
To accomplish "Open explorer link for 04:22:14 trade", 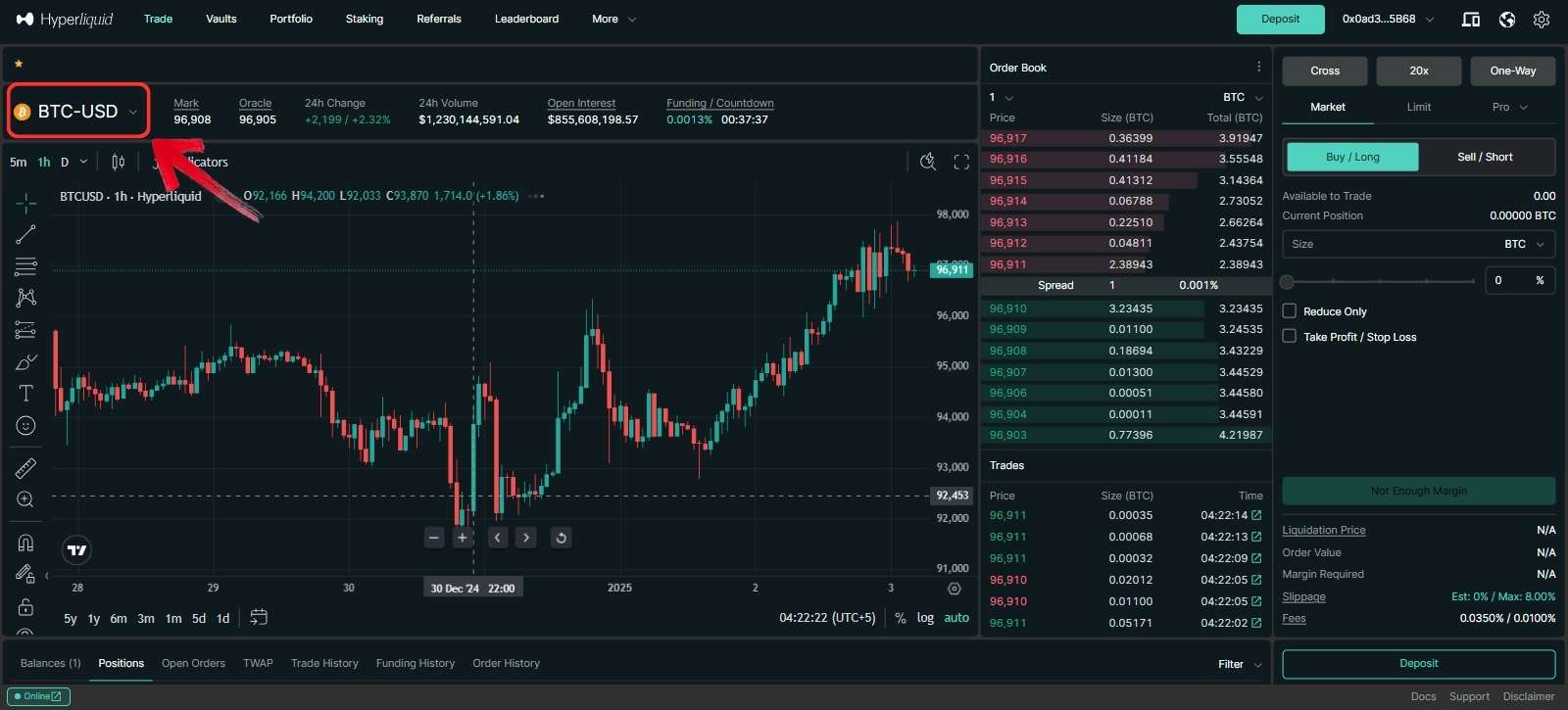I will coord(1256,515).
